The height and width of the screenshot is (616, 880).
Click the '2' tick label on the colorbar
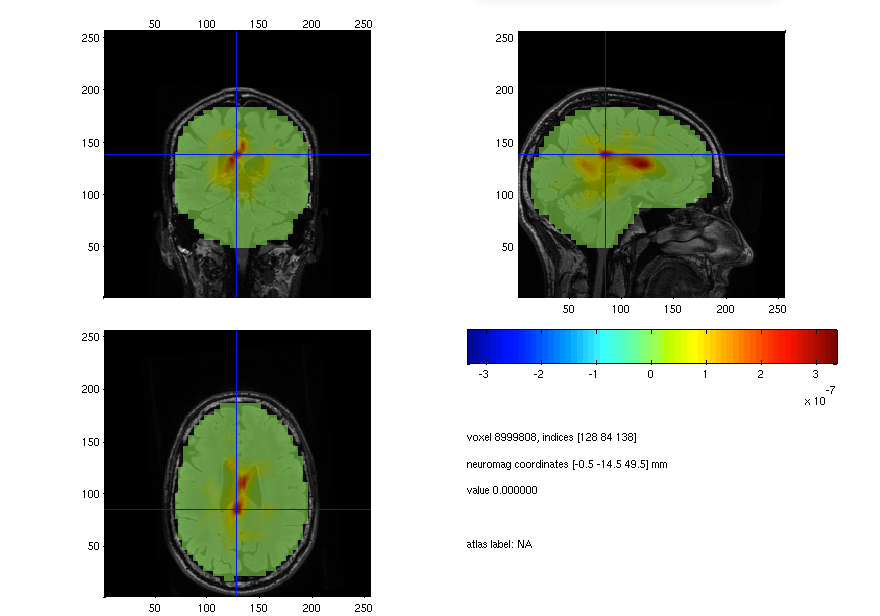pos(760,374)
